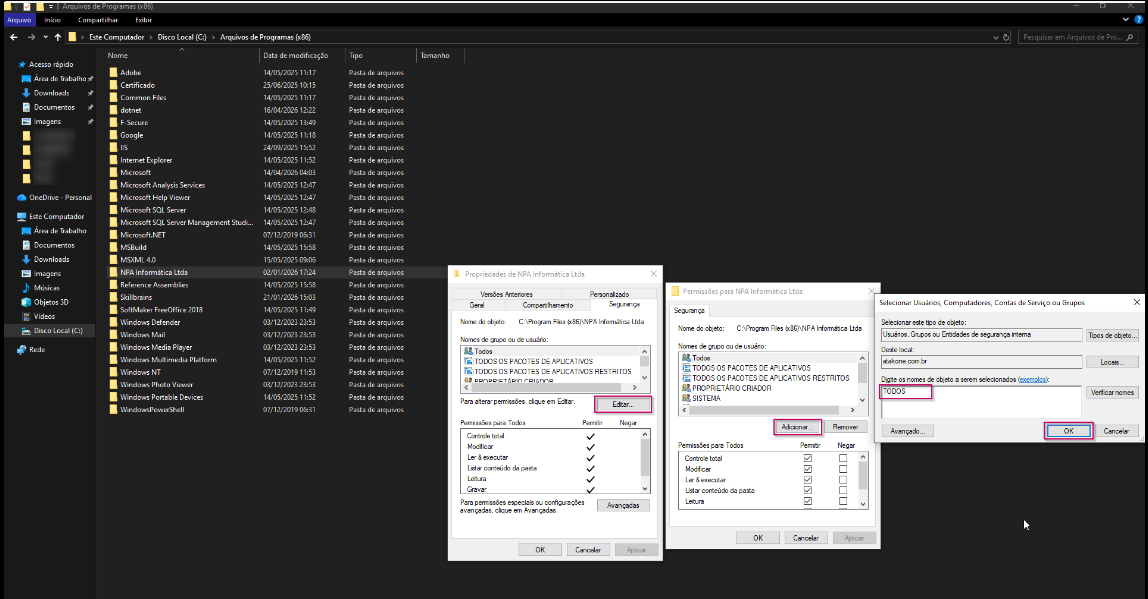Click vertical scrollbar of Permissões checkbox list
The image size is (1148, 599).
point(862,480)
